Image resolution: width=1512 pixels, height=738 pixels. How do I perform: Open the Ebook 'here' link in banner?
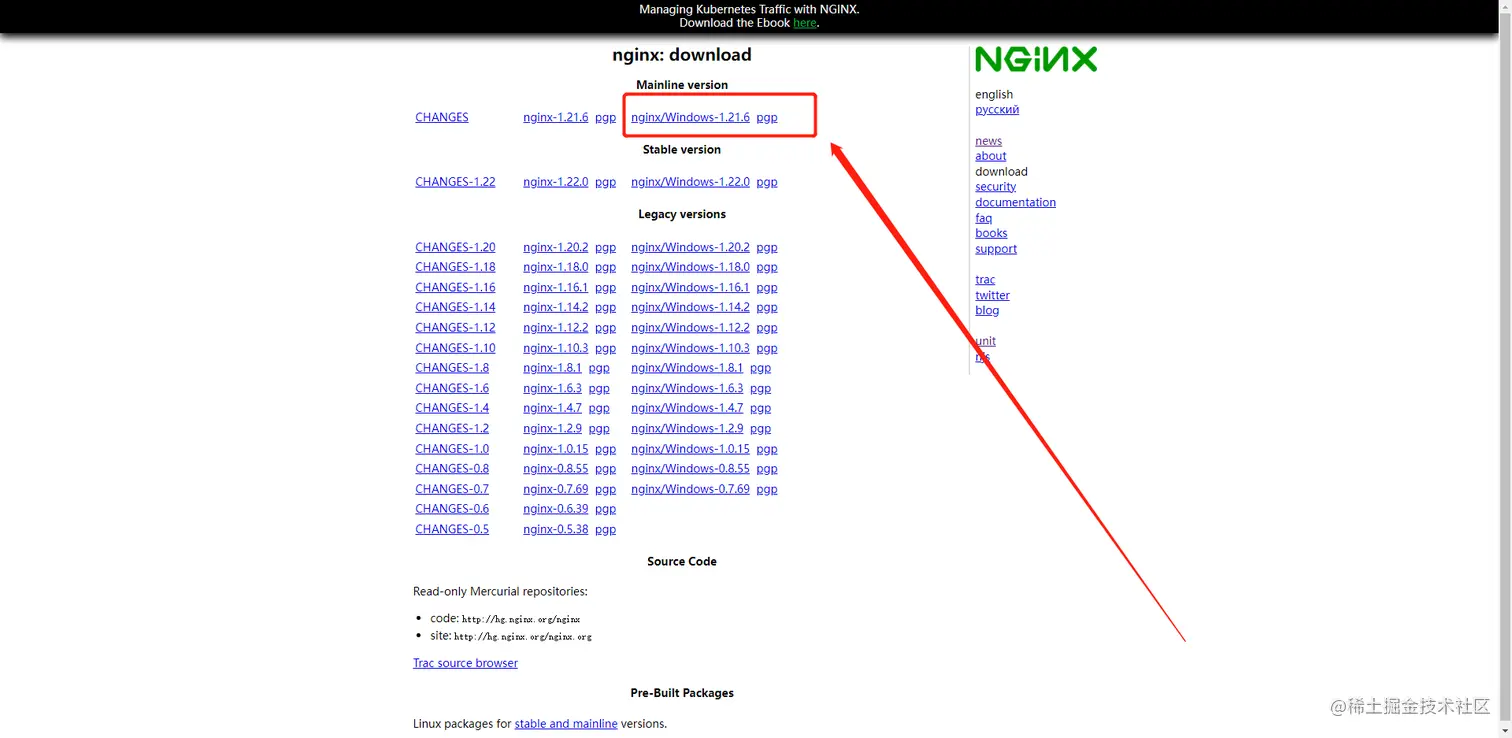click(804, 23)
